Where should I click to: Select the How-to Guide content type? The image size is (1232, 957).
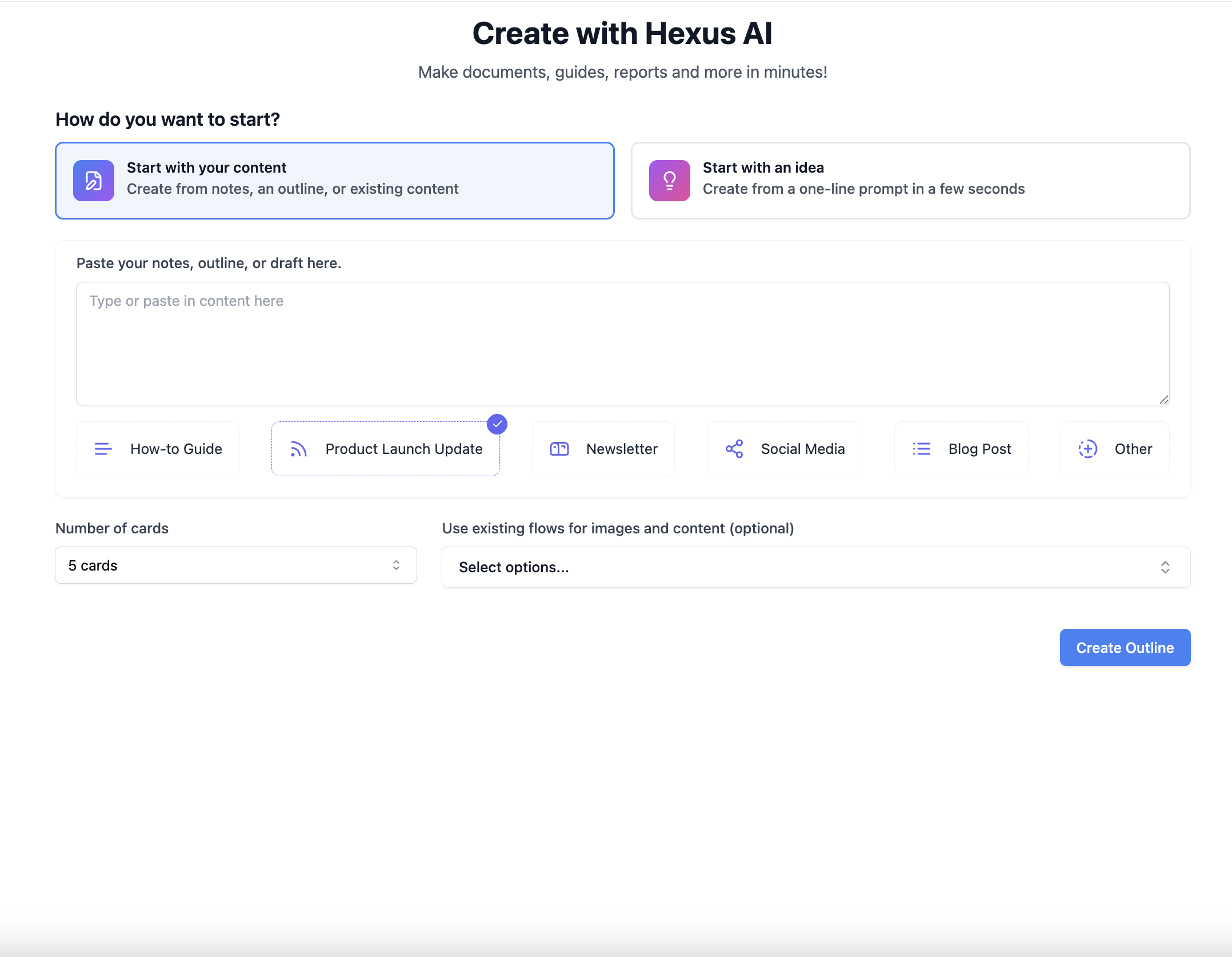click(158, 449)
